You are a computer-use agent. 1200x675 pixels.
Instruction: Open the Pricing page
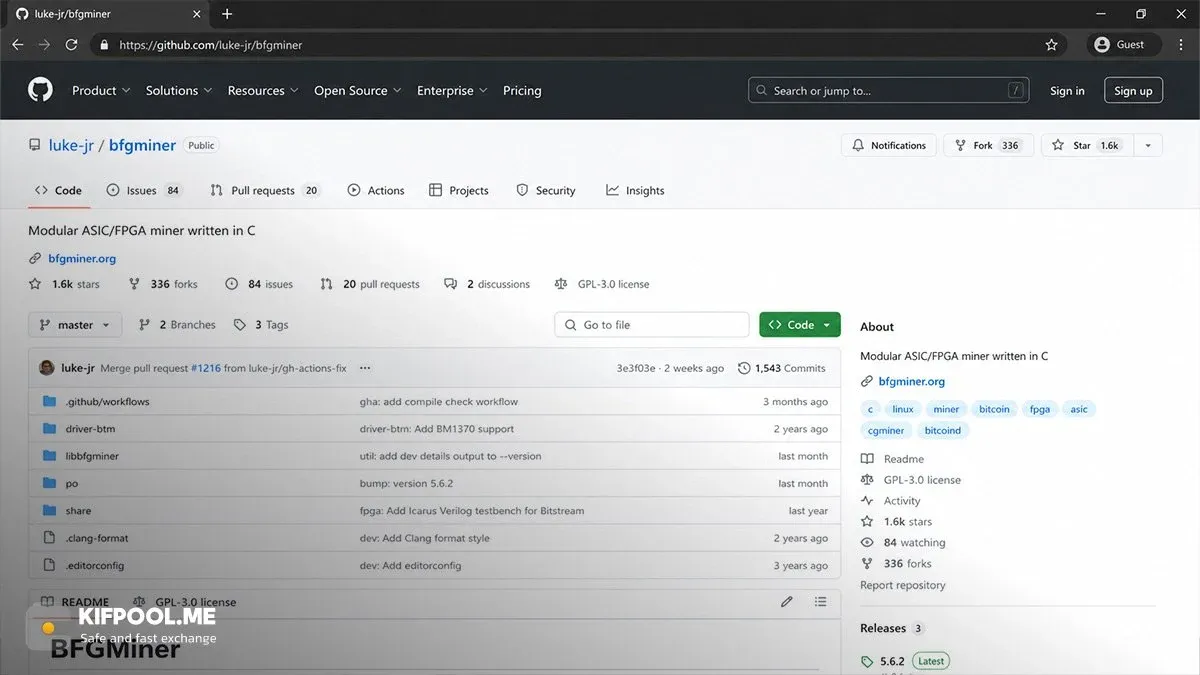point(522,90)
